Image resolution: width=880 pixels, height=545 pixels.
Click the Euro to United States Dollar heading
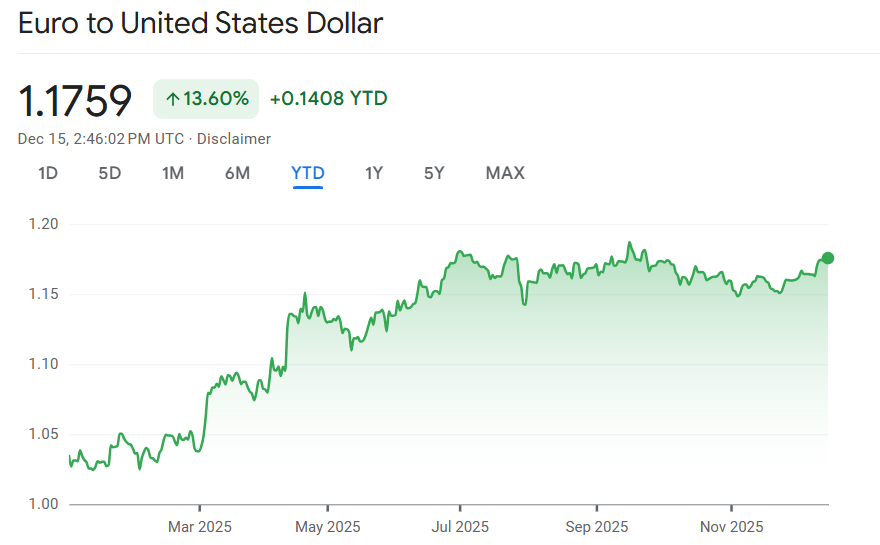click(200, 23)
